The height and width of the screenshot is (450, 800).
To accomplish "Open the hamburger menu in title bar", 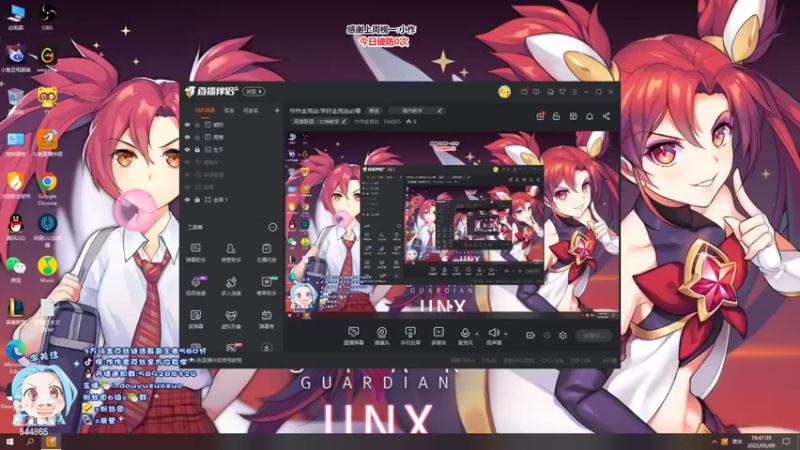I will click(574, 92).
